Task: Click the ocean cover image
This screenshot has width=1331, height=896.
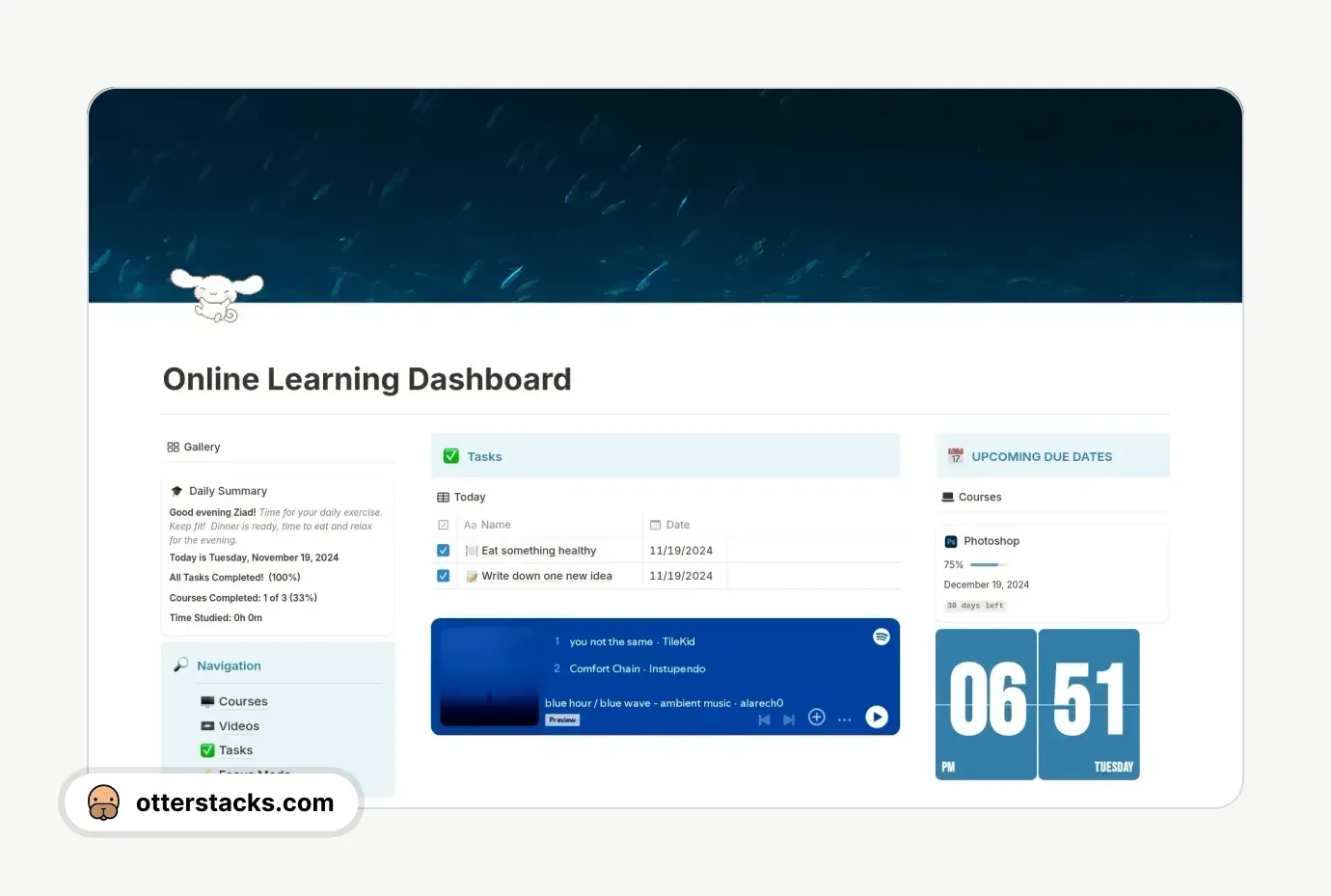Action: (665, 196)
